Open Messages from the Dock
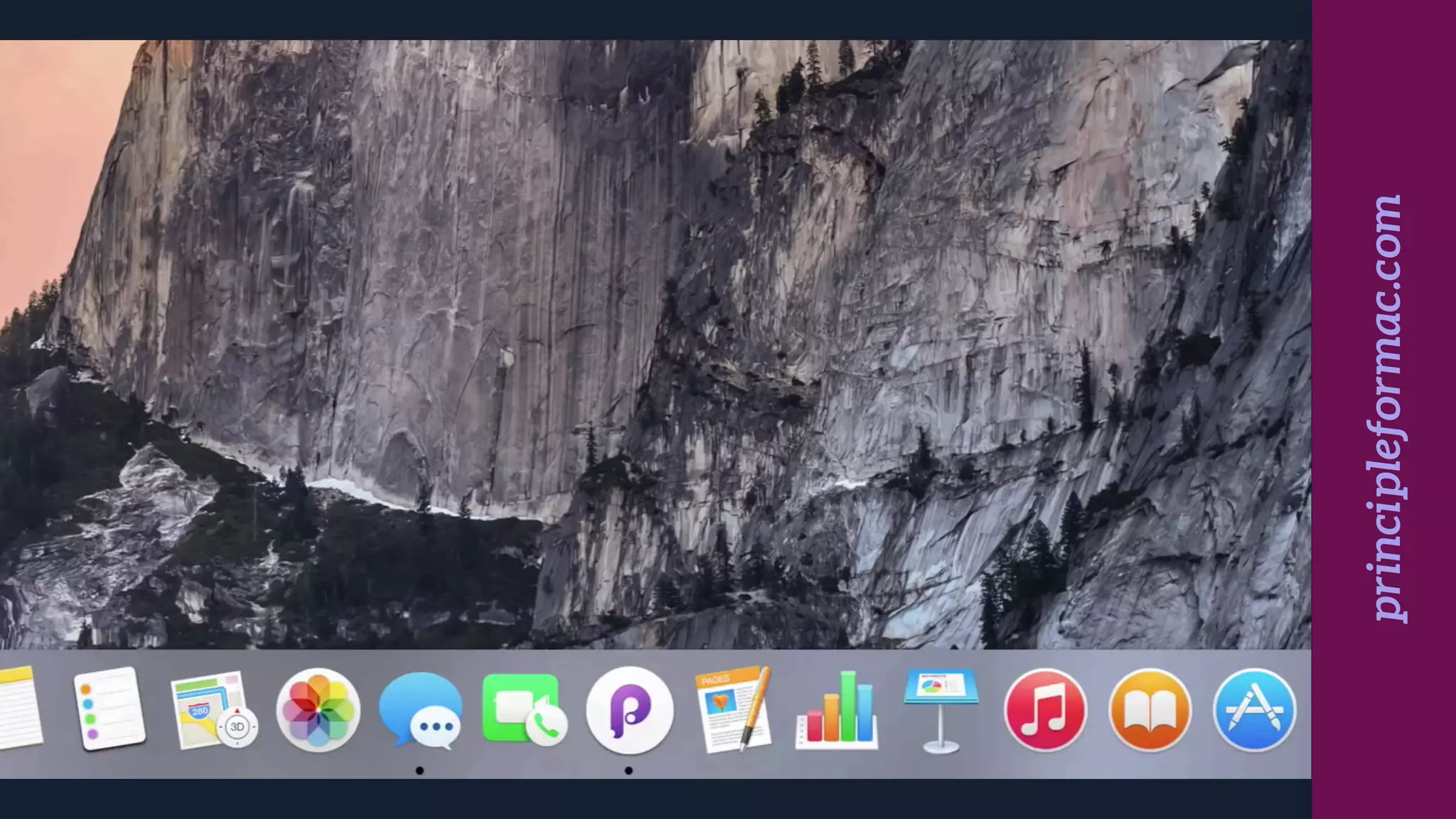This screenshot has height=819, width=1456. coord(421,710)
